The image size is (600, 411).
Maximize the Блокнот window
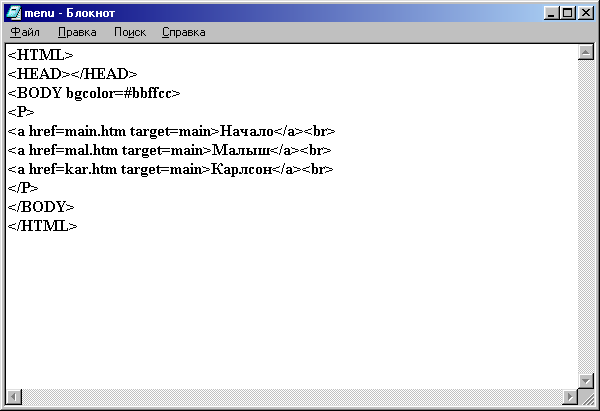point(567,13)
